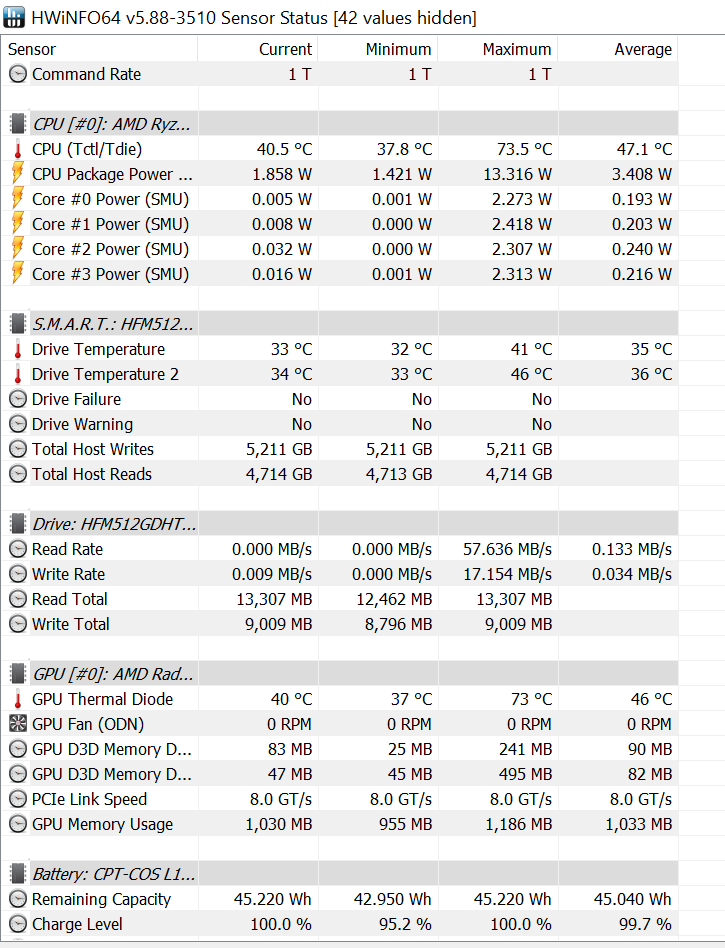This screenshot has width=725, height=948.
Task: Click the HWiNFO64 title bar app icon
Action: pos(17,18)
